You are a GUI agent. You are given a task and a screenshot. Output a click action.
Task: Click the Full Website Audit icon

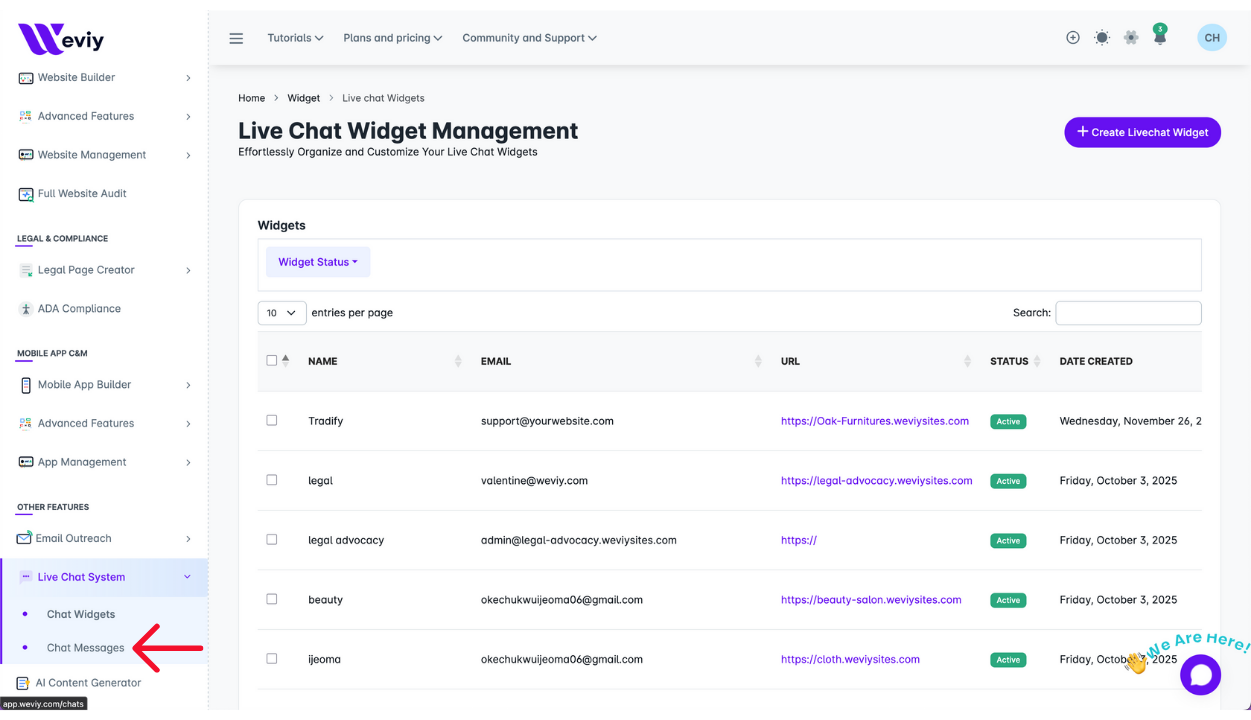(26, 194)
